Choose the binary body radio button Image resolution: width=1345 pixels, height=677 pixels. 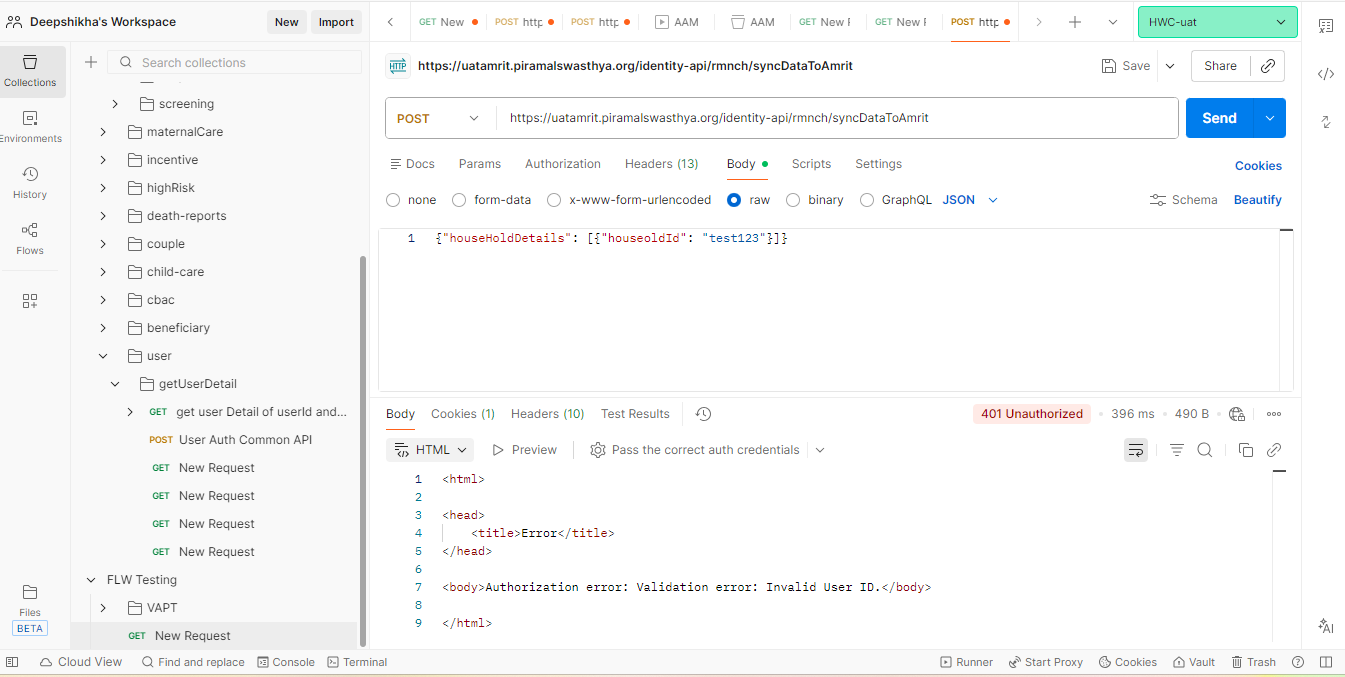tap(793, 200)
